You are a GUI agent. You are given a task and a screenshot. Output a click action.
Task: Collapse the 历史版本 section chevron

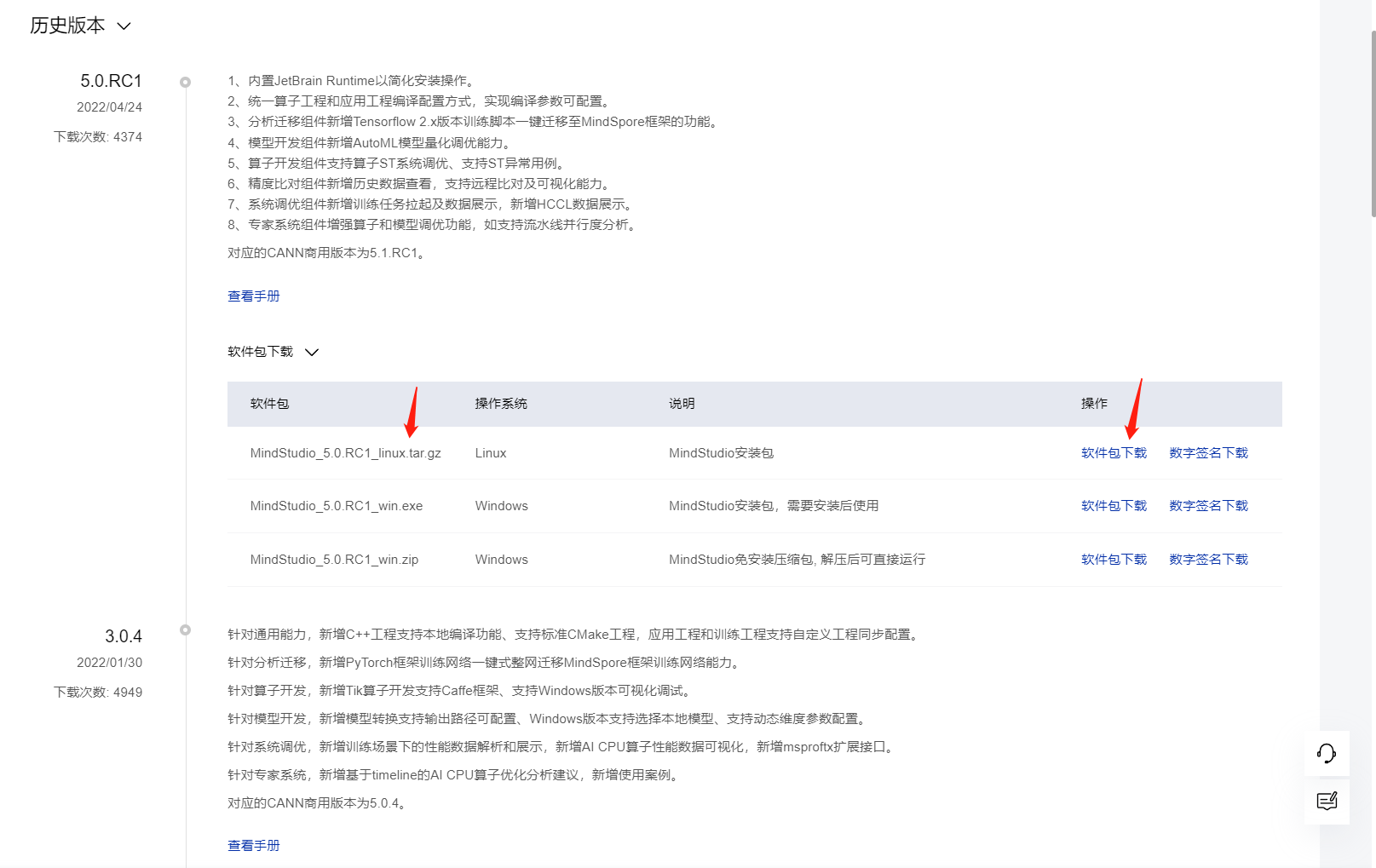click(x=124, y=26)
